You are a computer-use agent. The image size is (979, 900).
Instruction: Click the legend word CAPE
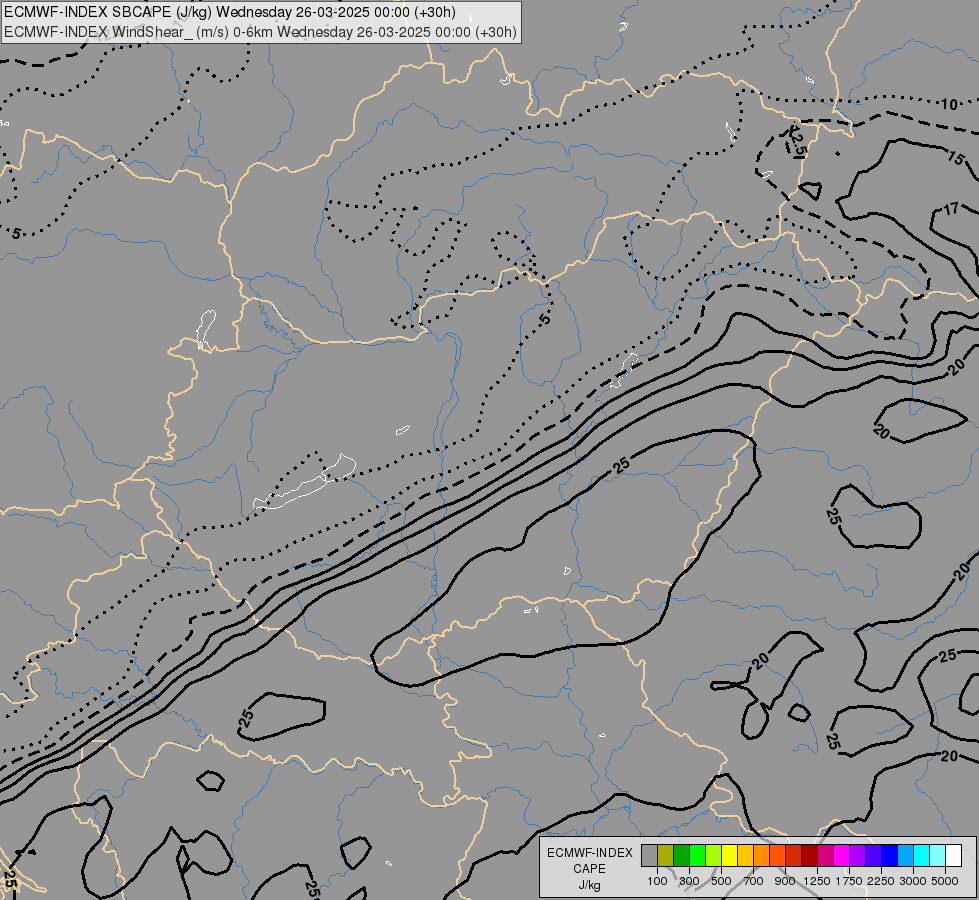click(x=589, y=869)
